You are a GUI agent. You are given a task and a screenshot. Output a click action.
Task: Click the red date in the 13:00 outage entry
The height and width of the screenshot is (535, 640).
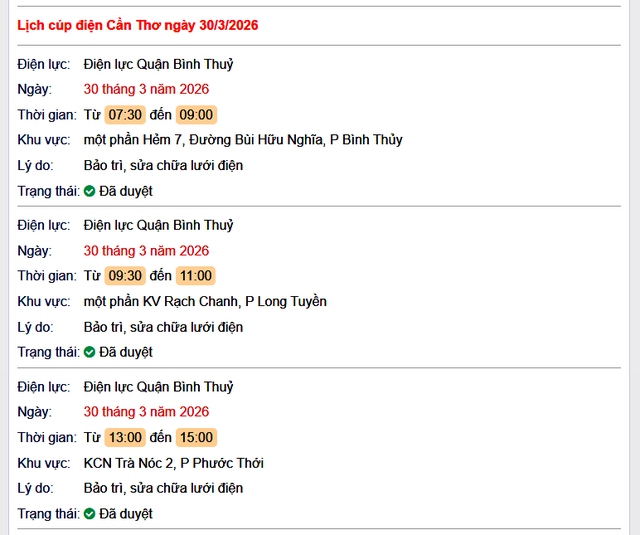[x=146, y=412]
